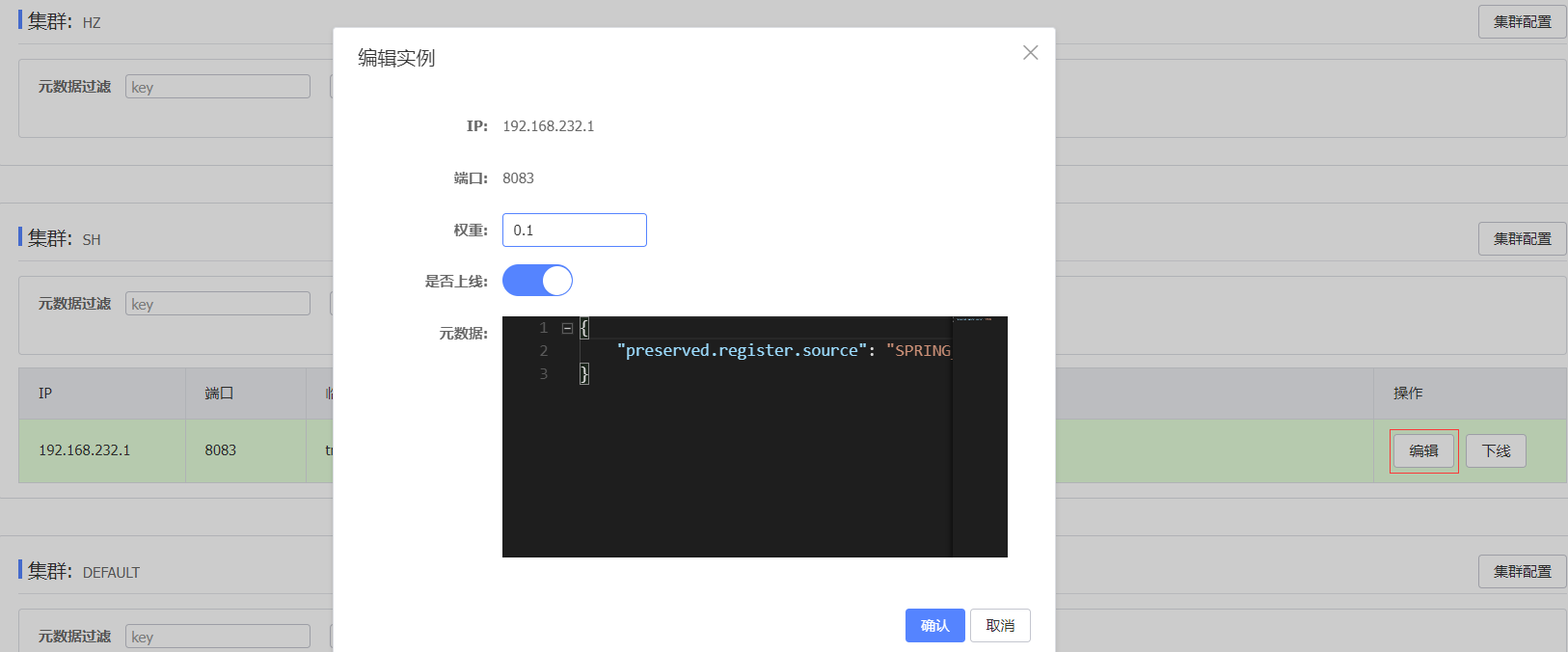Click line number 3 in metadata editor
This screenshot has width=1568, height=652.
(x=544, y=374)
